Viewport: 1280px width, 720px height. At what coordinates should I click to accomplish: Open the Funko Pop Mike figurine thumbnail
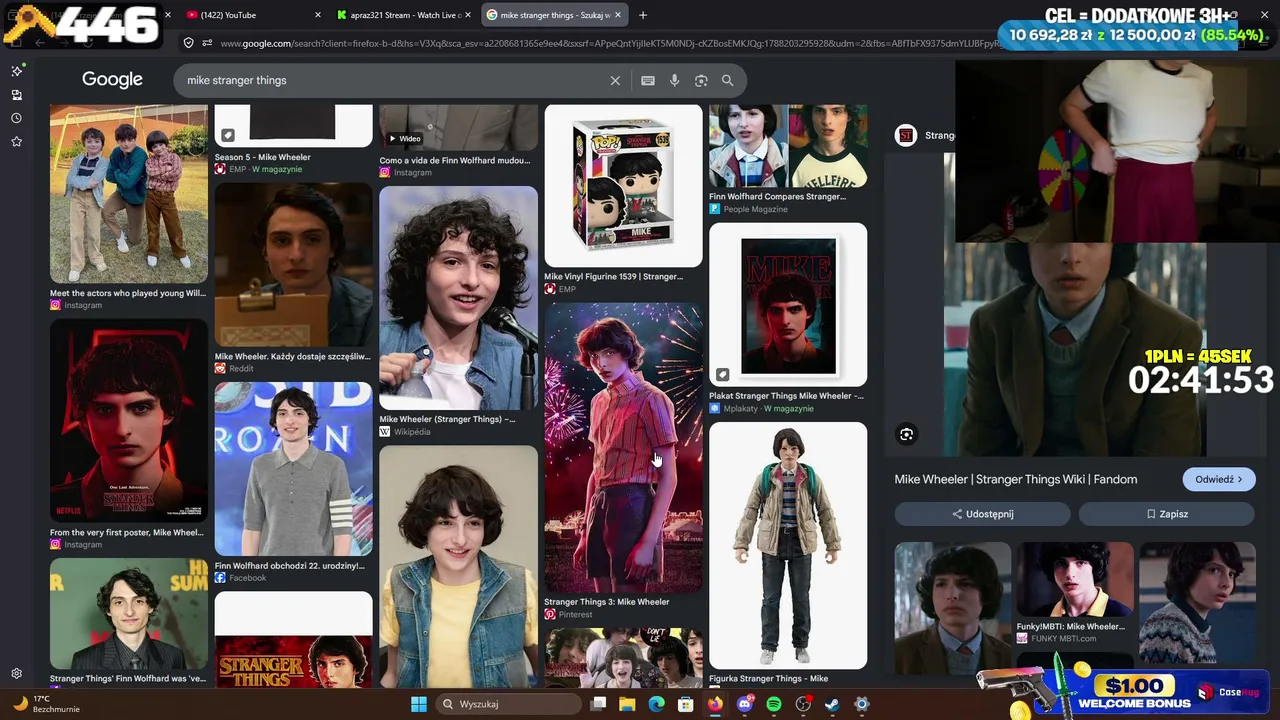tap(623, 186)
